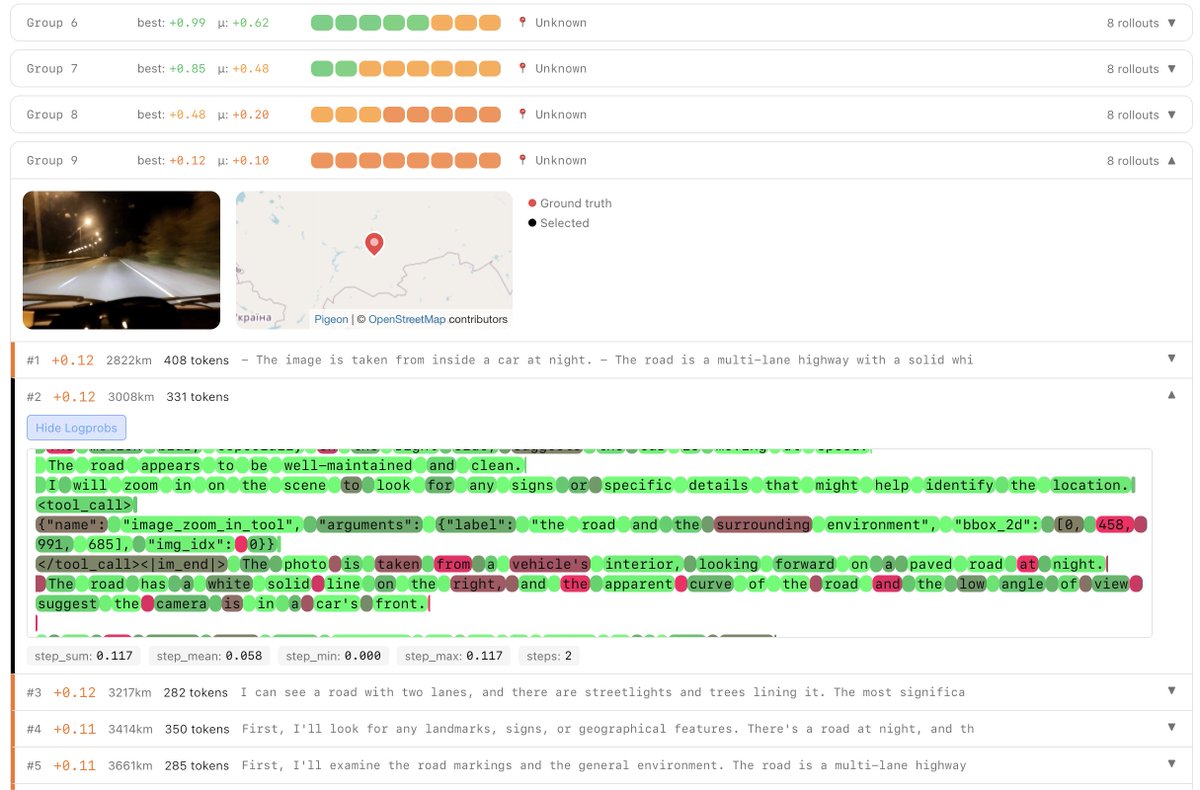Click the red ground truth map marker
1200x790 pixels.
click(x=374, y=243)
